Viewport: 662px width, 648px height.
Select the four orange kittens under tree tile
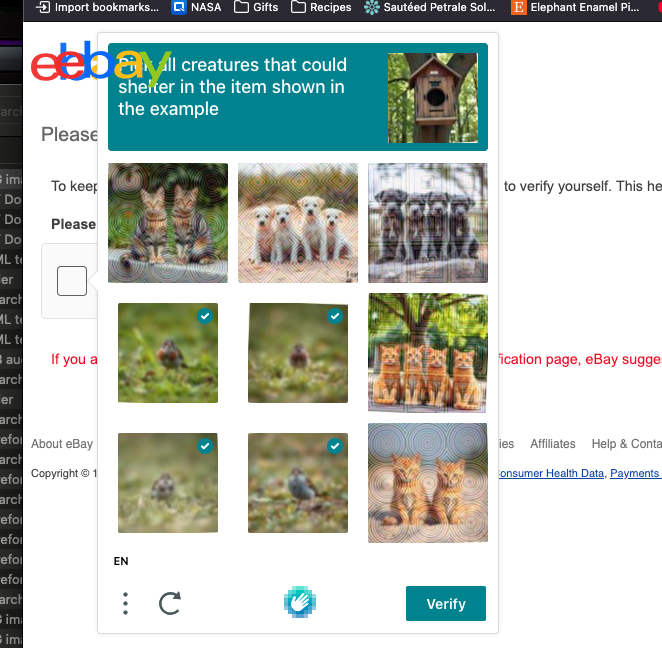(428, 353)
